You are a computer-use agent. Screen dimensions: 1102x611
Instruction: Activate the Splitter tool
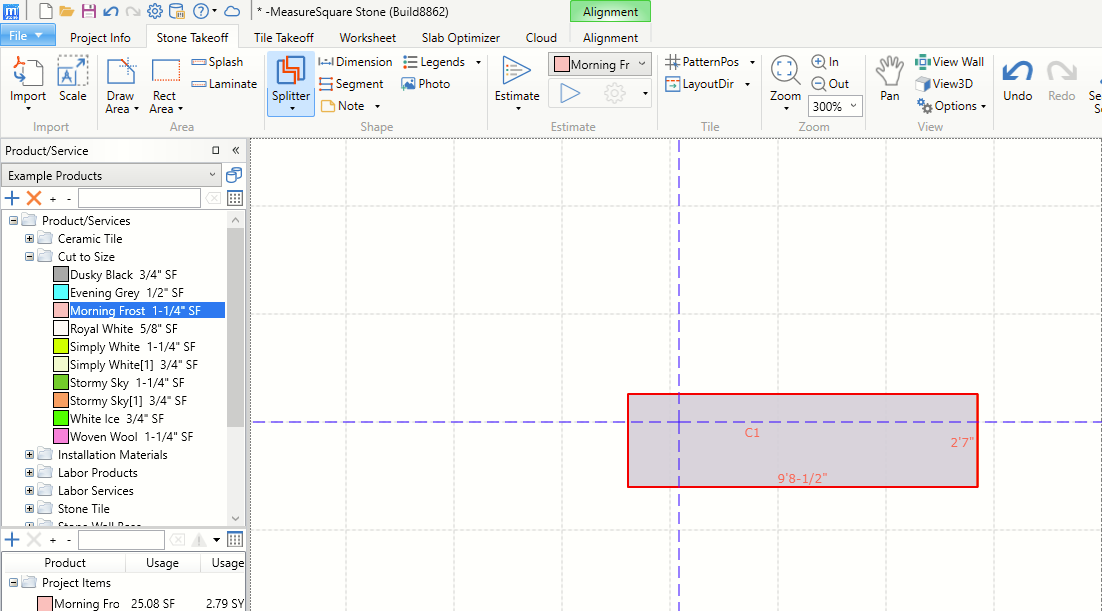click(291, 84)
